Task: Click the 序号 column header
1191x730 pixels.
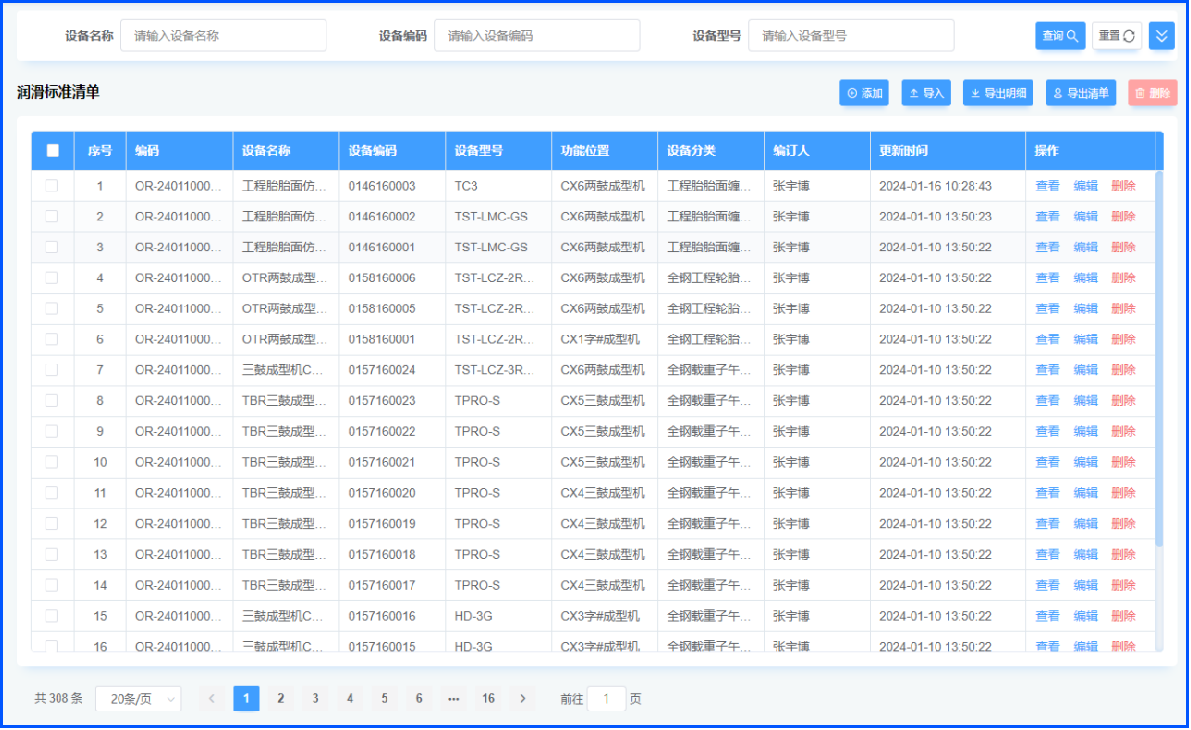Action: (x=100, y=150)
